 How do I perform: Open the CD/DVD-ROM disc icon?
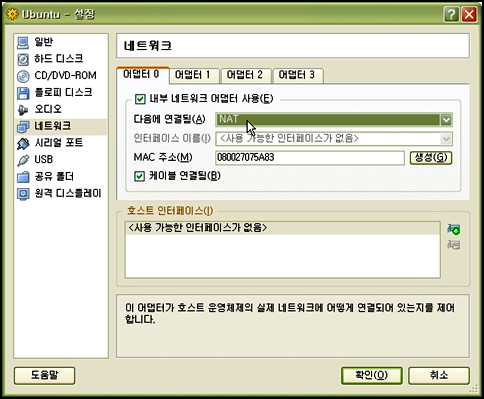coord(23,76)
